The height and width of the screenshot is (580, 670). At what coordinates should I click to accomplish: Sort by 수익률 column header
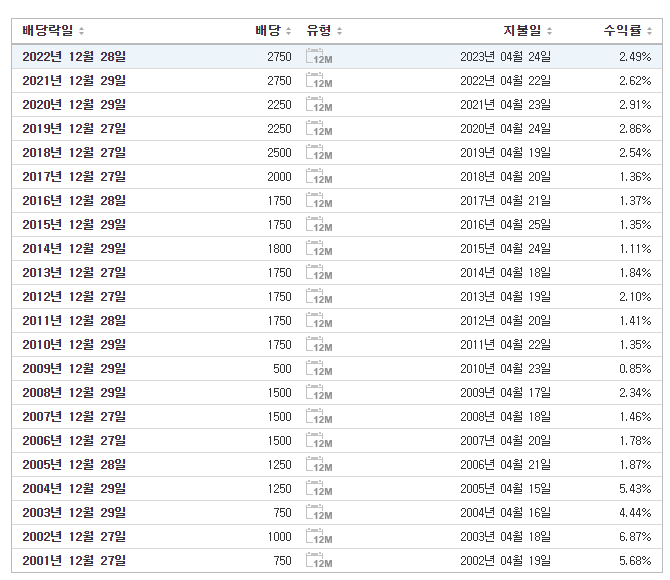[x=627, y=31]
